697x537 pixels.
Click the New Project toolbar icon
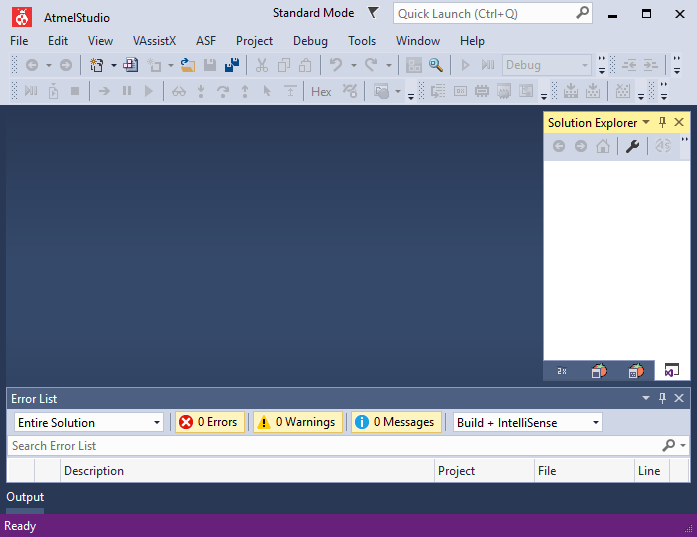pyautogui.click(x=96, y=65)
